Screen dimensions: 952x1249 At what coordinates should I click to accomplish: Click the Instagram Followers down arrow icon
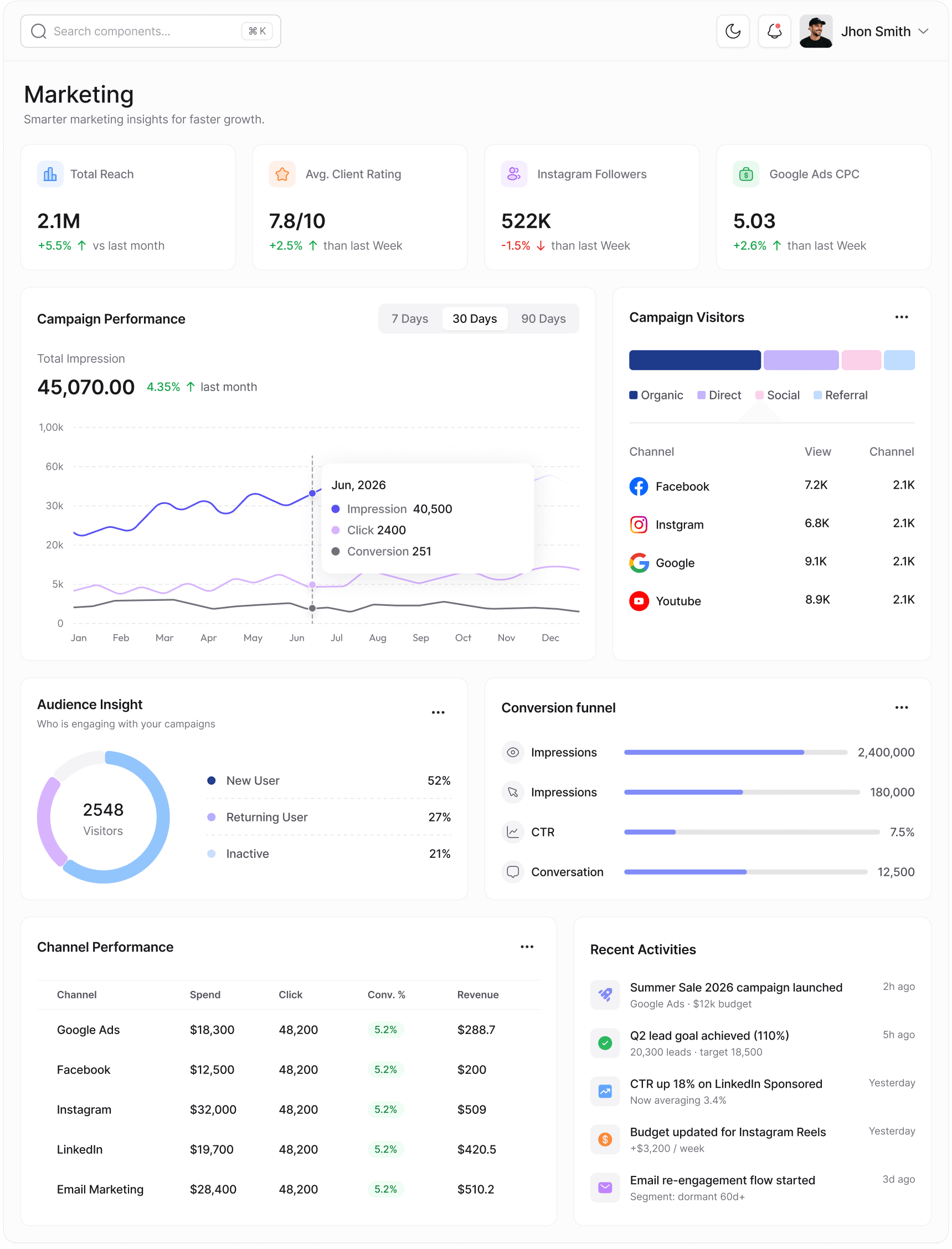541,245
